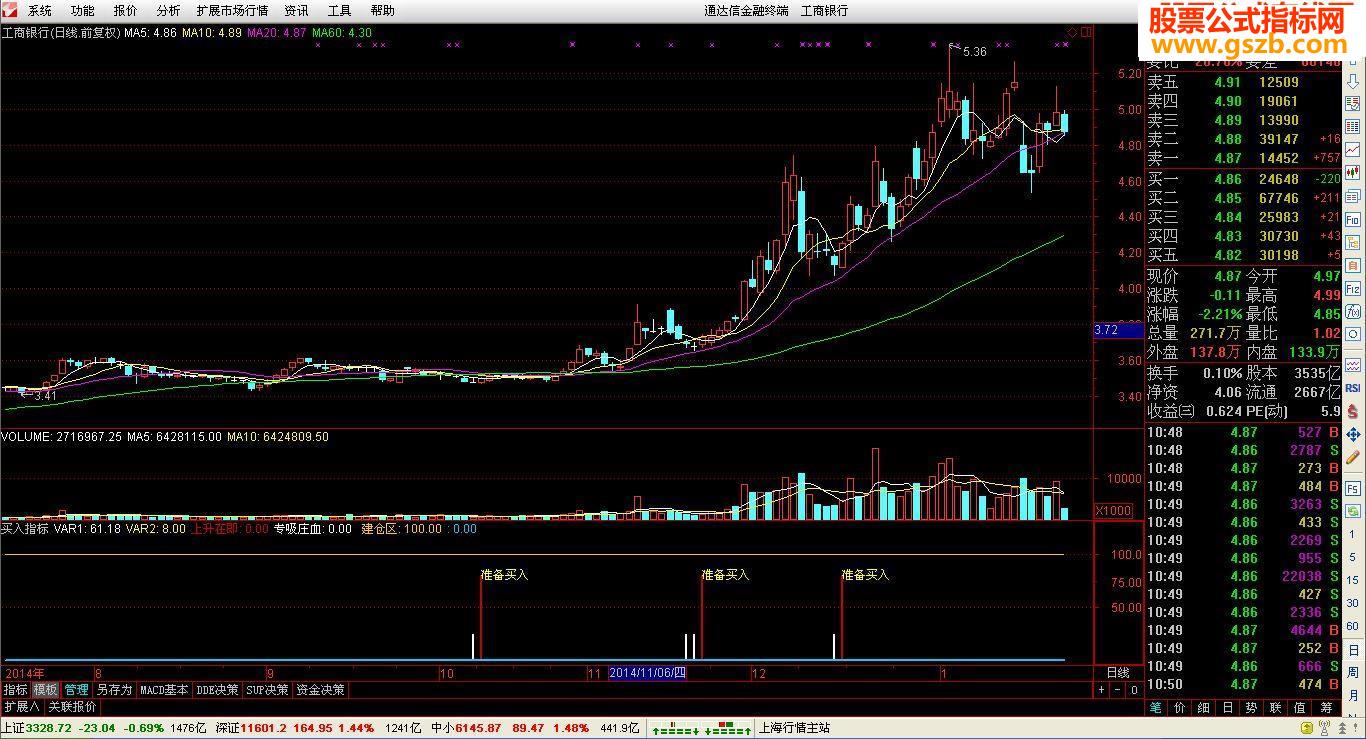Click the f(x) formula icon
1366x739 pixels.
click(1353, 311)
